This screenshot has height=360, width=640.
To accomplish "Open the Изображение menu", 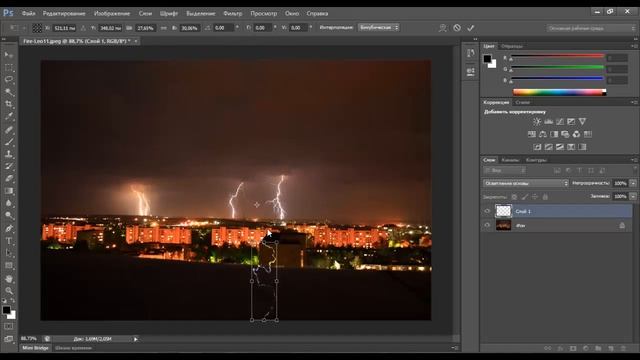I will 112,13.
